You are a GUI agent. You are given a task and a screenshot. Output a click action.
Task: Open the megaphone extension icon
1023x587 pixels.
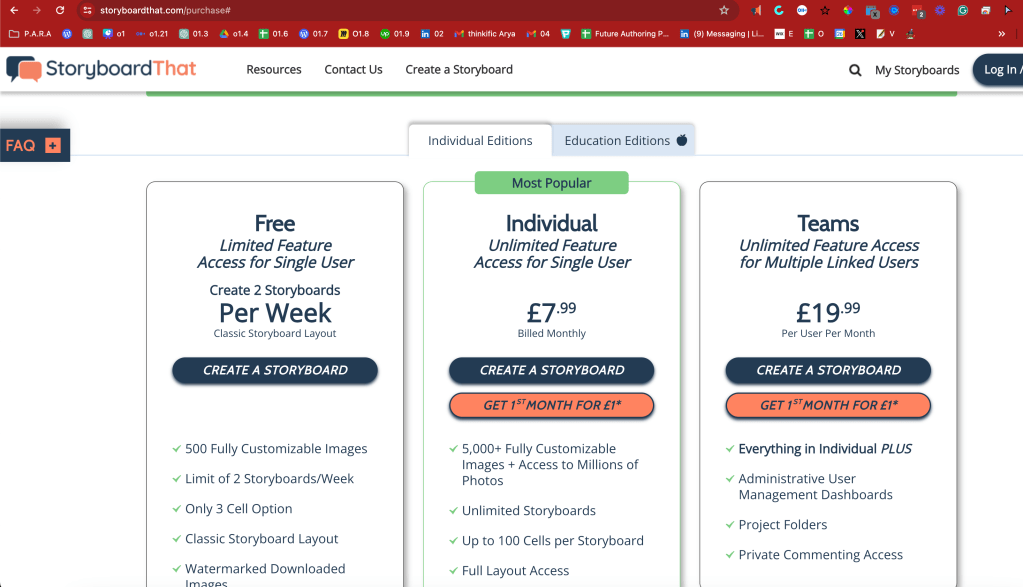coord(756,10)
